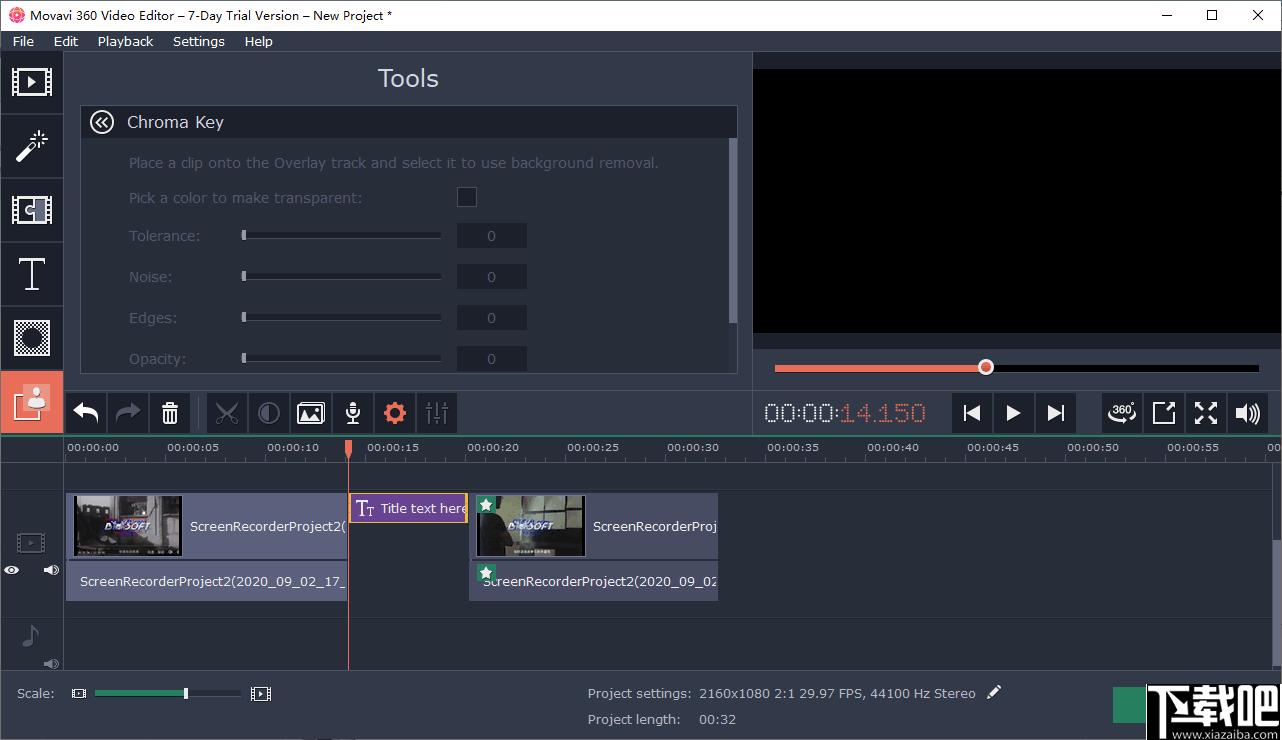Open Clip properties orange gear icon

pyautogui.click(x=395, y=413)
